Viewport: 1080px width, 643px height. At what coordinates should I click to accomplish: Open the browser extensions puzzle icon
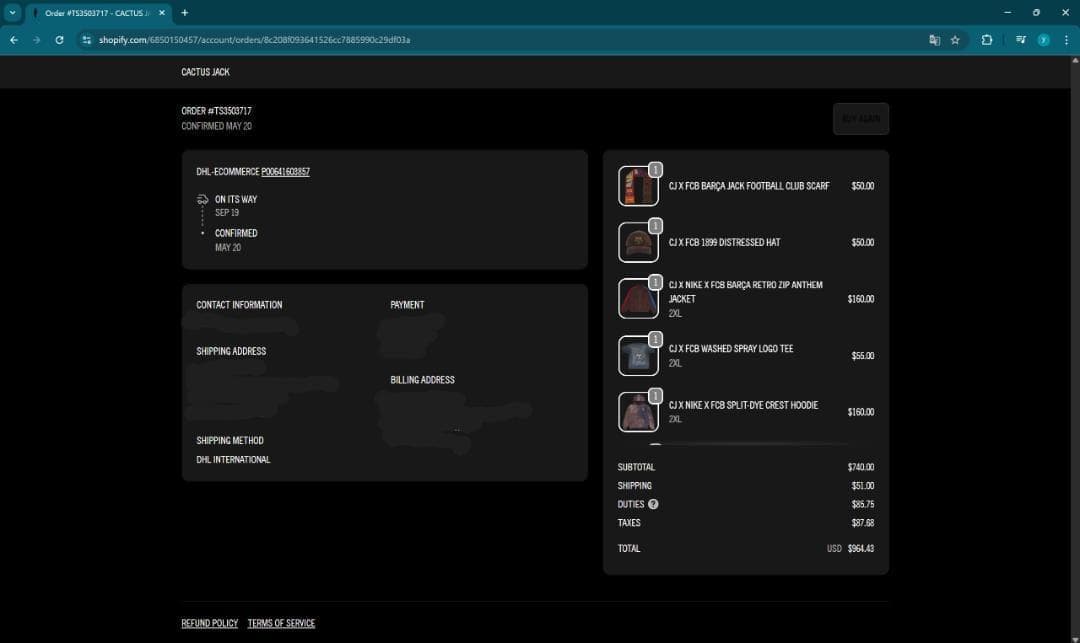pos(987,40)
